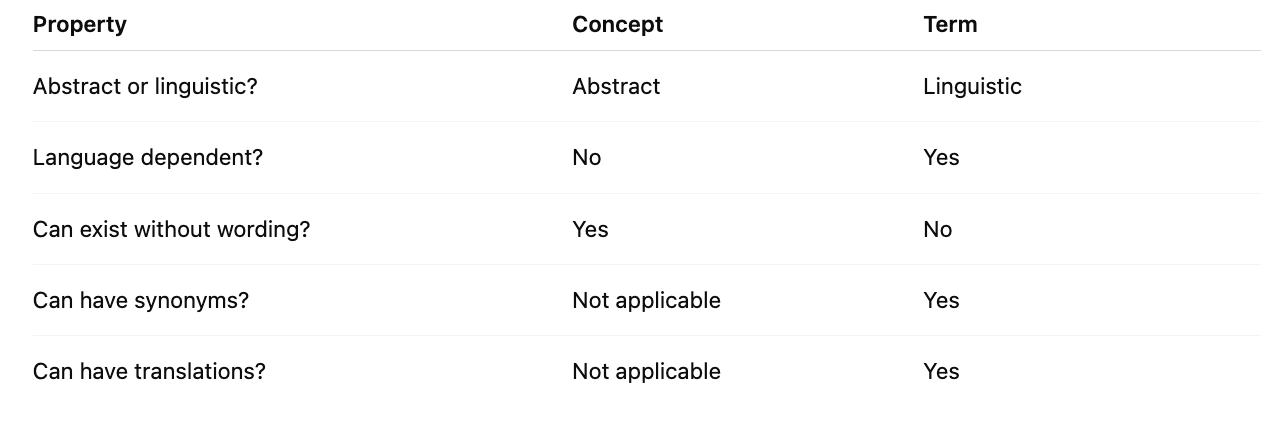
Task: Click 'Not applicable' in the translations row
Action: pos(646,372)
